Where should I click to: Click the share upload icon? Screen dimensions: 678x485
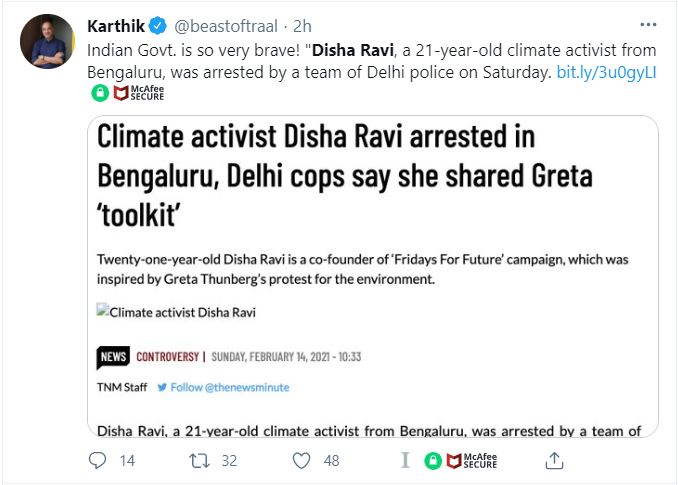[x=553, y=461]
